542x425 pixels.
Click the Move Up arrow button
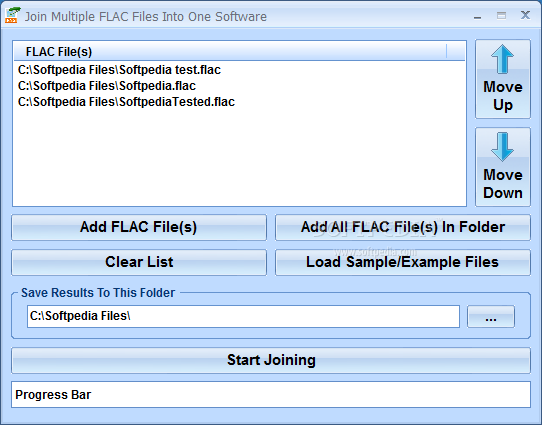click(x=503, y=79)
